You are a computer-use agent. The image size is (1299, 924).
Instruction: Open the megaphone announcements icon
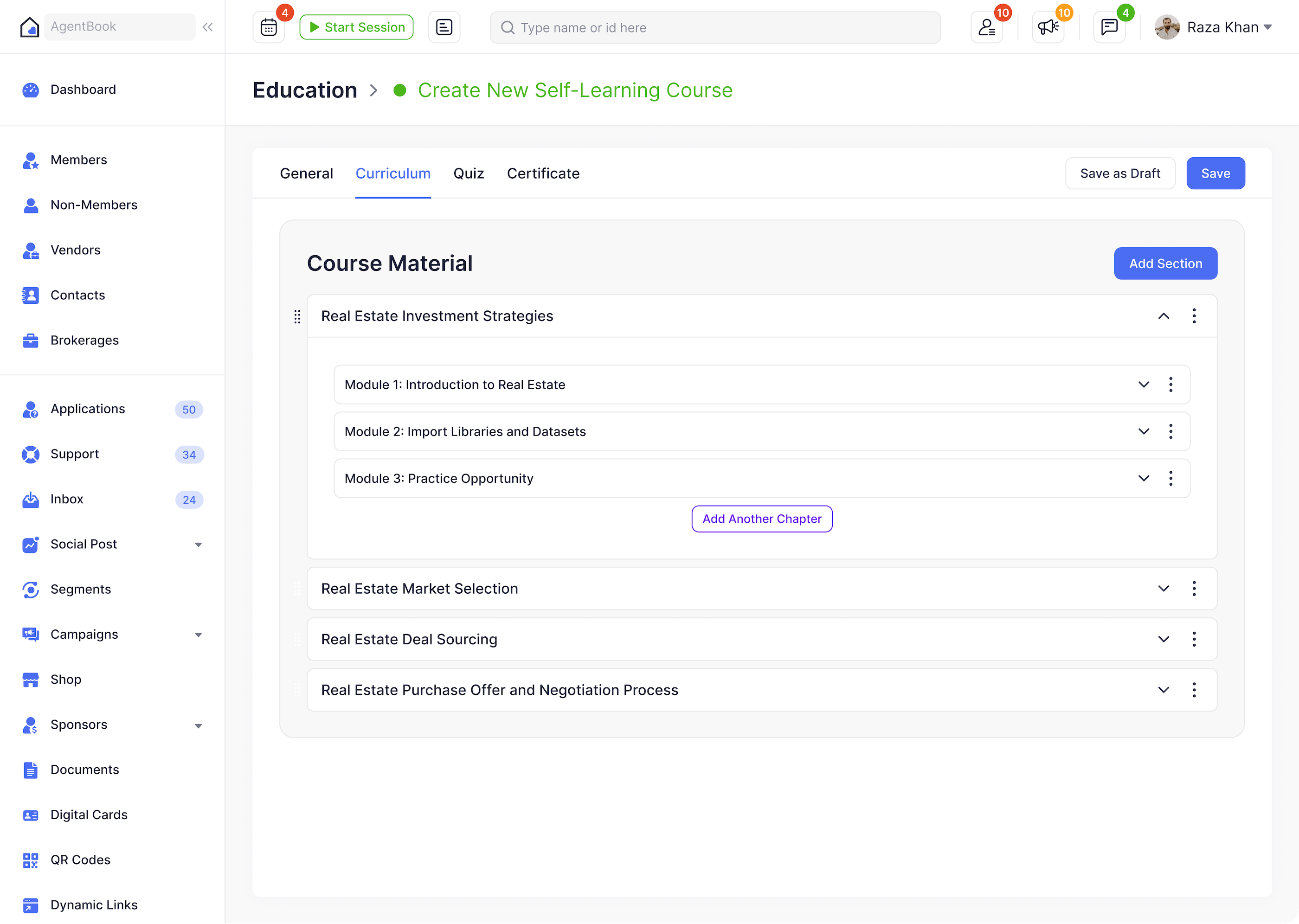click(x=1048, y=27)
